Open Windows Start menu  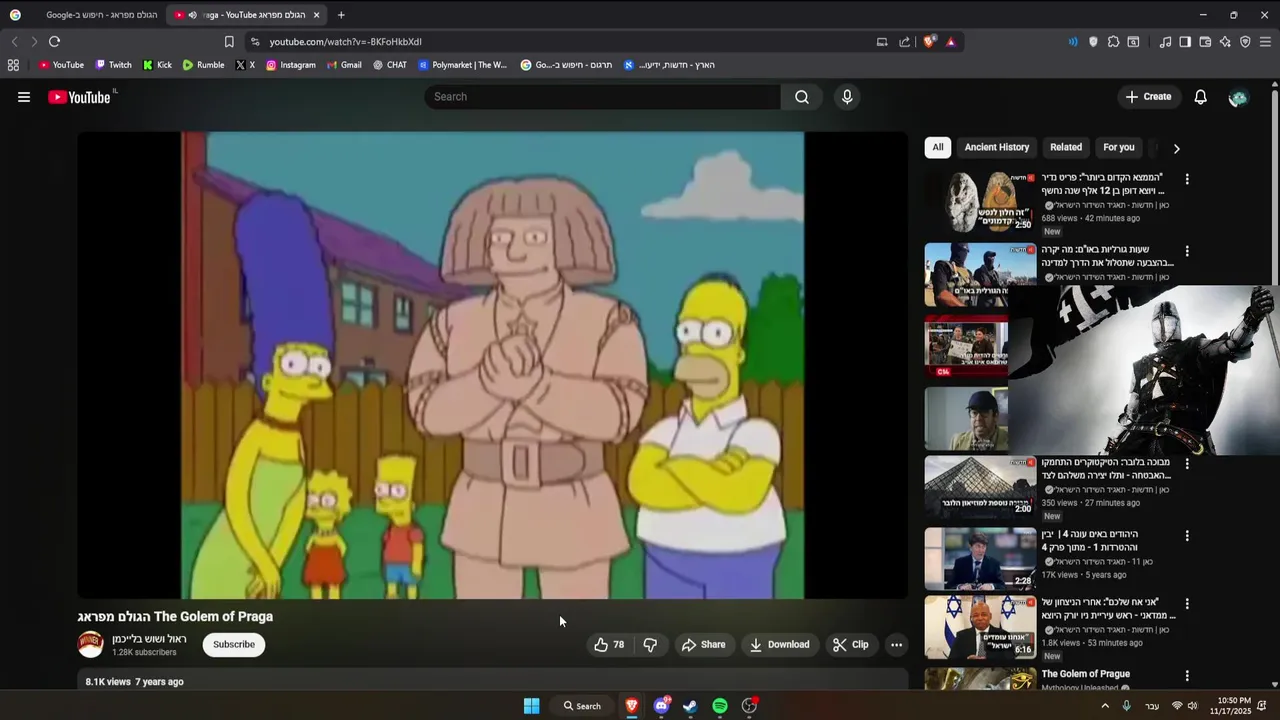point(532,706)
